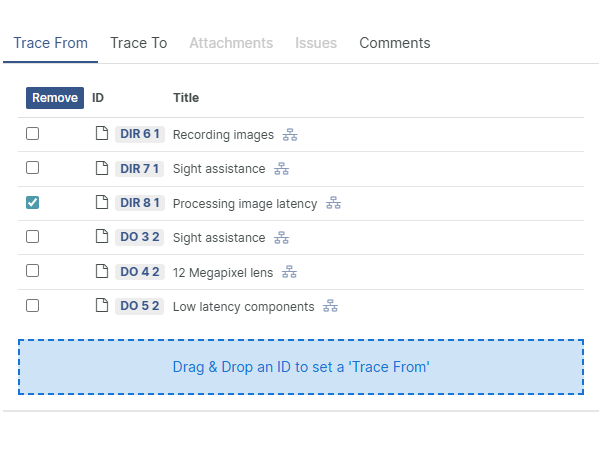Open the hierarchy icon for Processing image latency

334,203
